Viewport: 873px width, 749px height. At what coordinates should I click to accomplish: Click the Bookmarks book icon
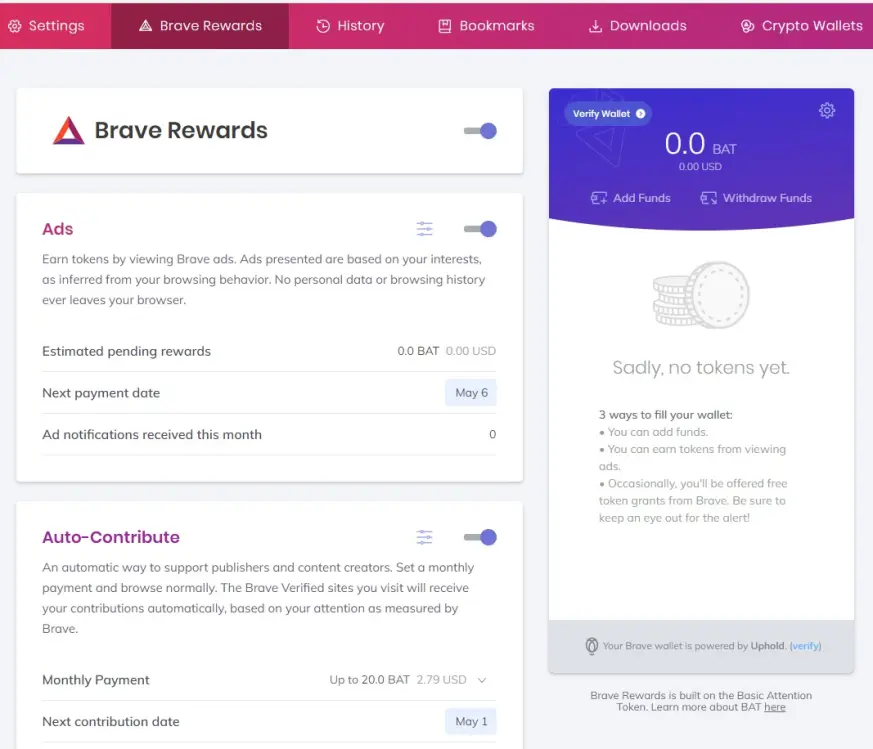[445, 26]
